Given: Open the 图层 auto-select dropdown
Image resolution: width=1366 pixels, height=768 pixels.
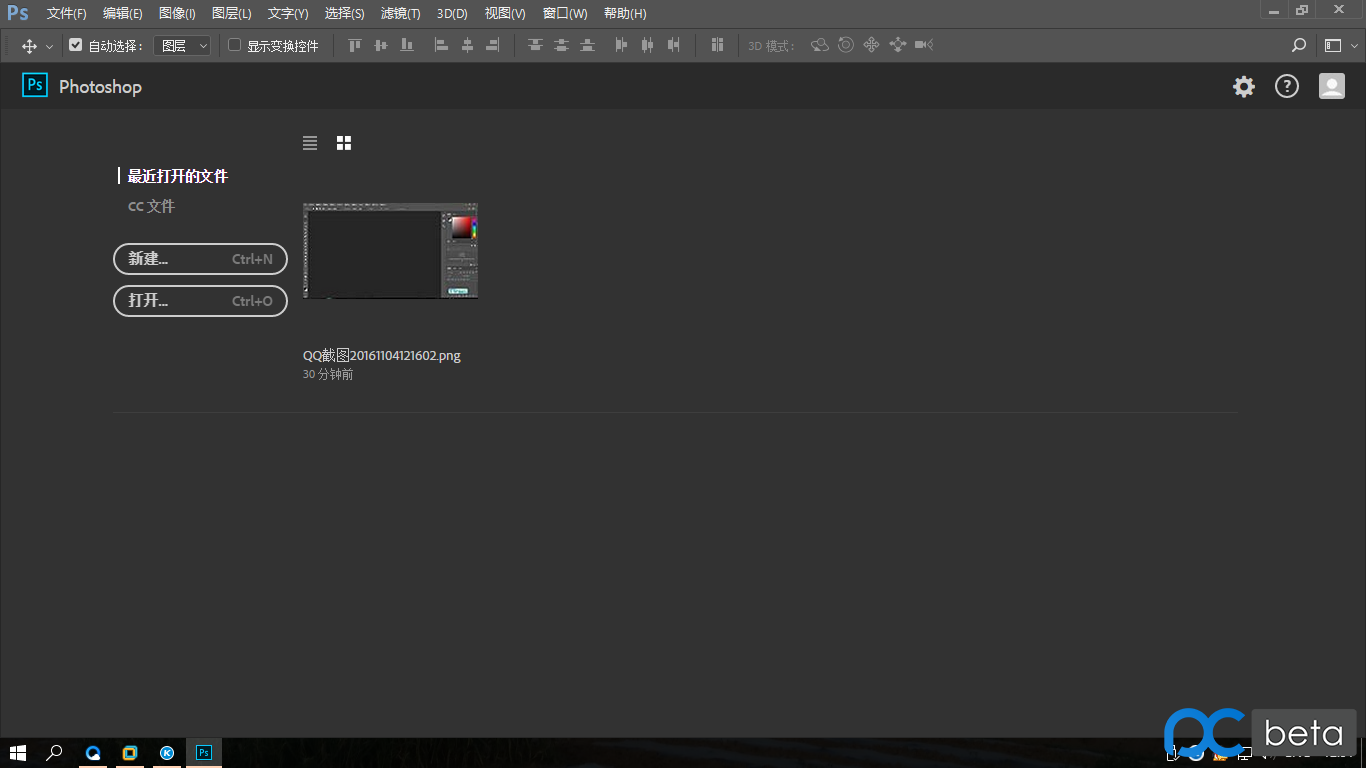Looking at the screenshot, I should click(x=182, y=45).
